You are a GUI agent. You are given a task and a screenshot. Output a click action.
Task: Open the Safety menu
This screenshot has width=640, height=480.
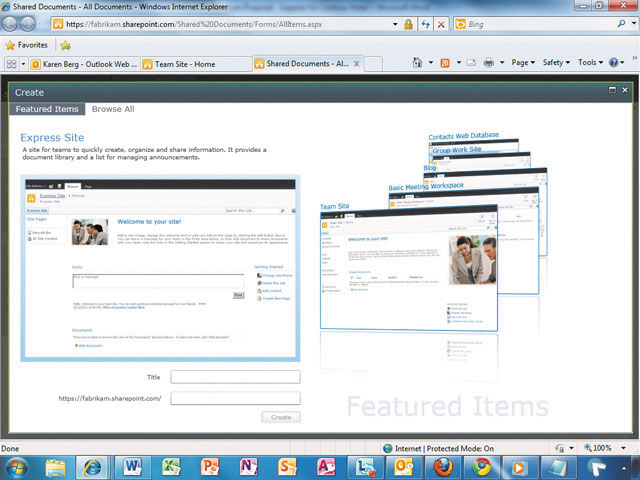556,62
